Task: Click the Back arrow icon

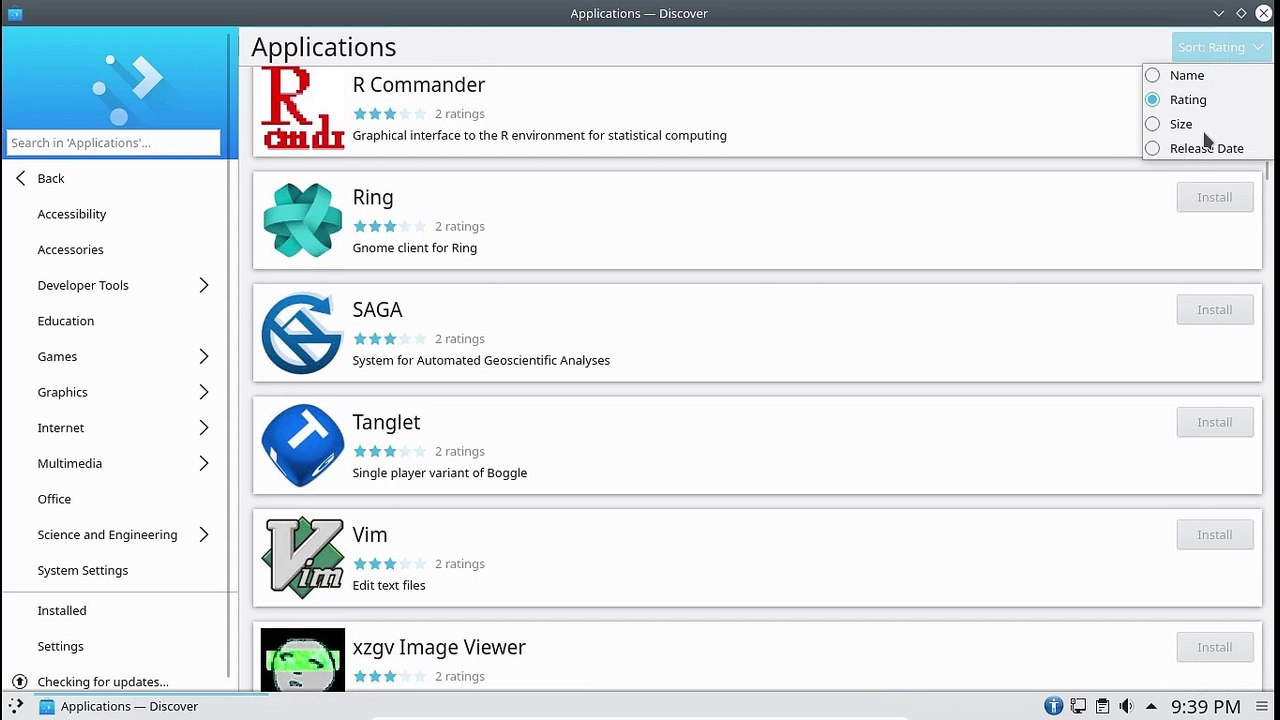Action: tap(21, 178)
